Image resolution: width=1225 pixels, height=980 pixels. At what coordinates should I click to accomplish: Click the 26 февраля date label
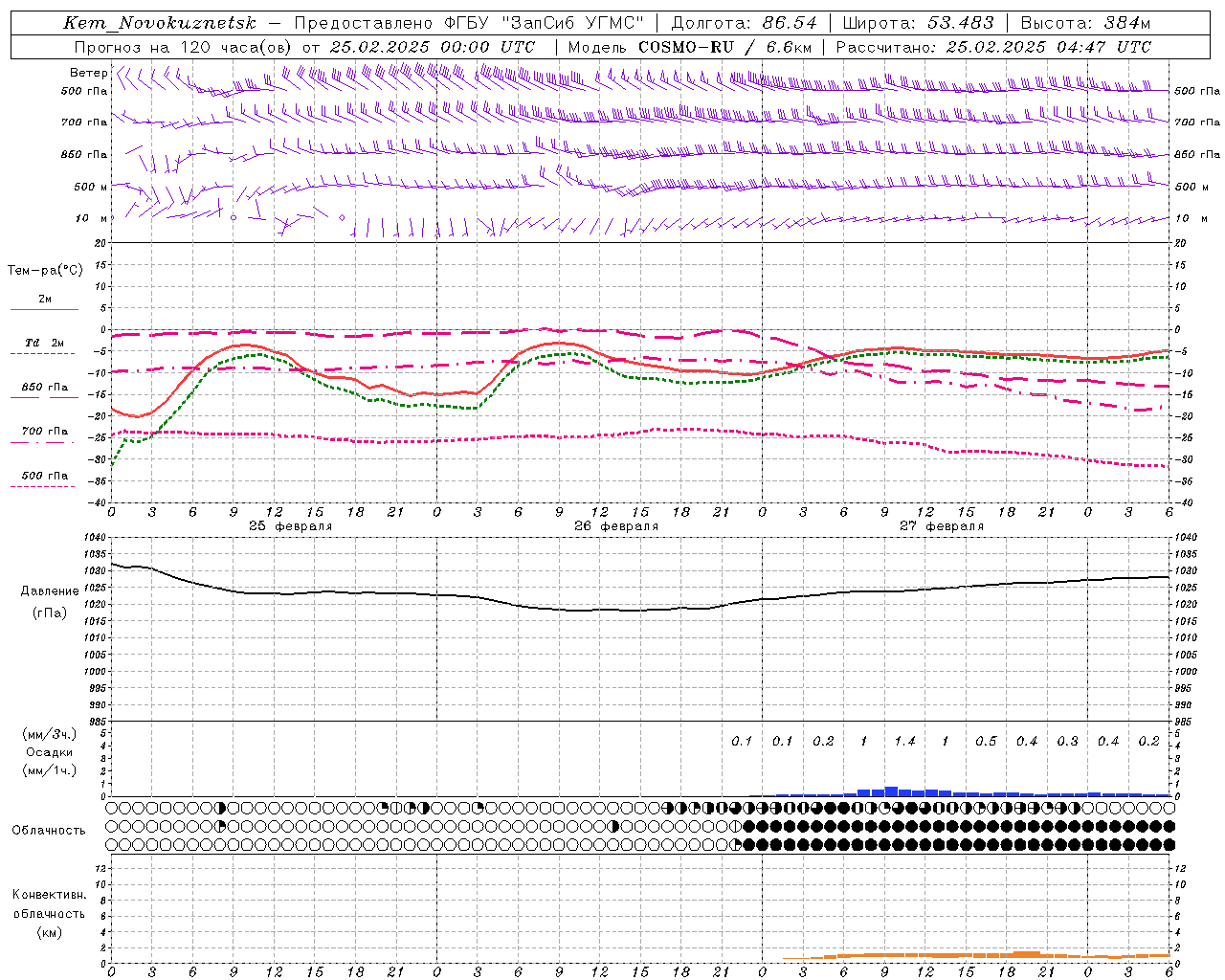616,526
